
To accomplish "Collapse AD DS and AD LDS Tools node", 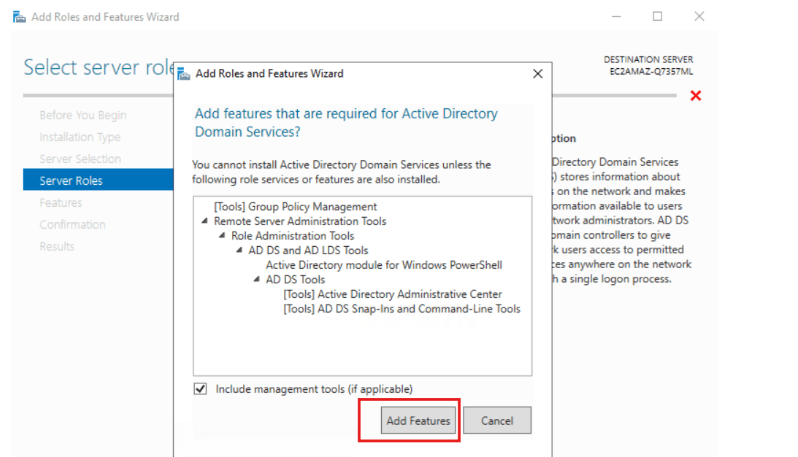I will [239, 250].
